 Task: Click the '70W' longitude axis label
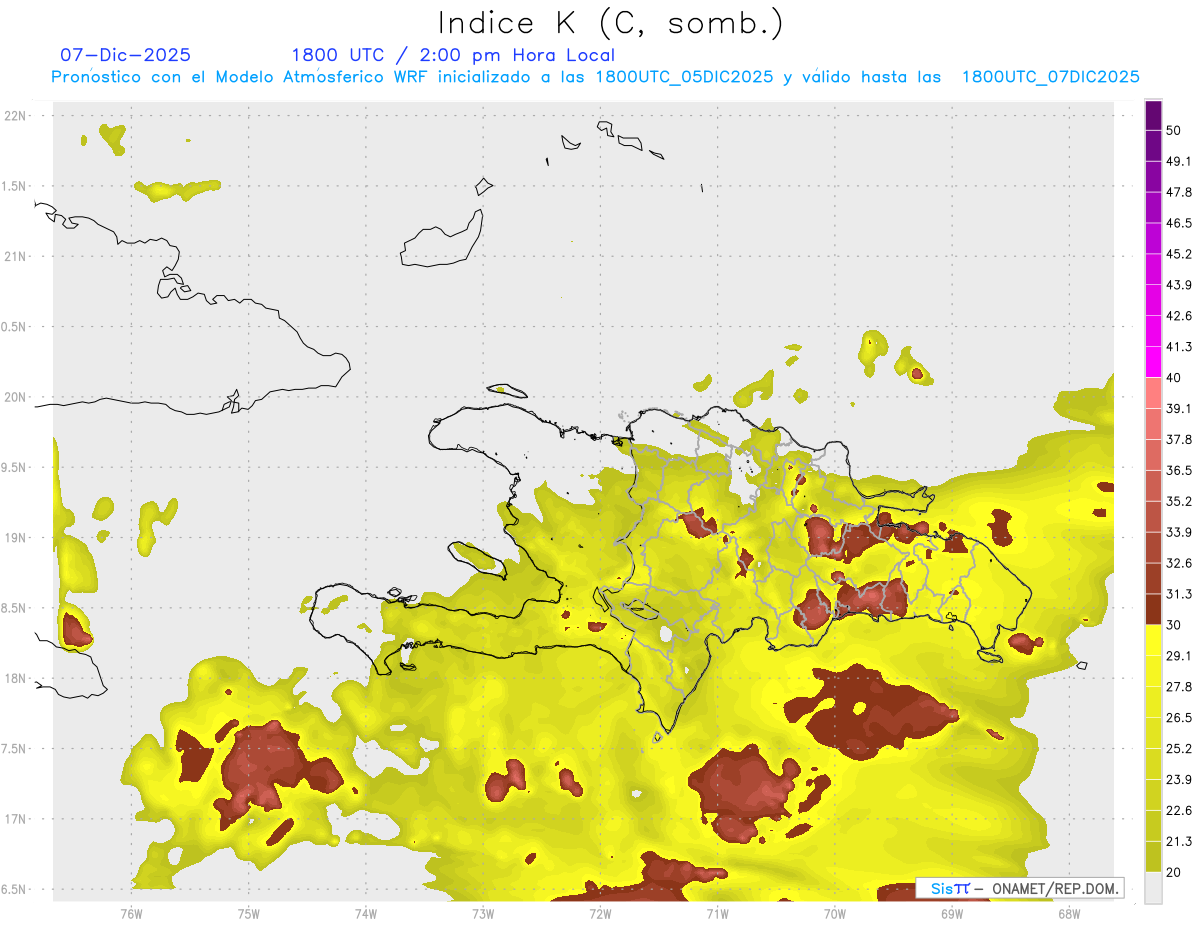pyautogui.click(x=834, y=914)
